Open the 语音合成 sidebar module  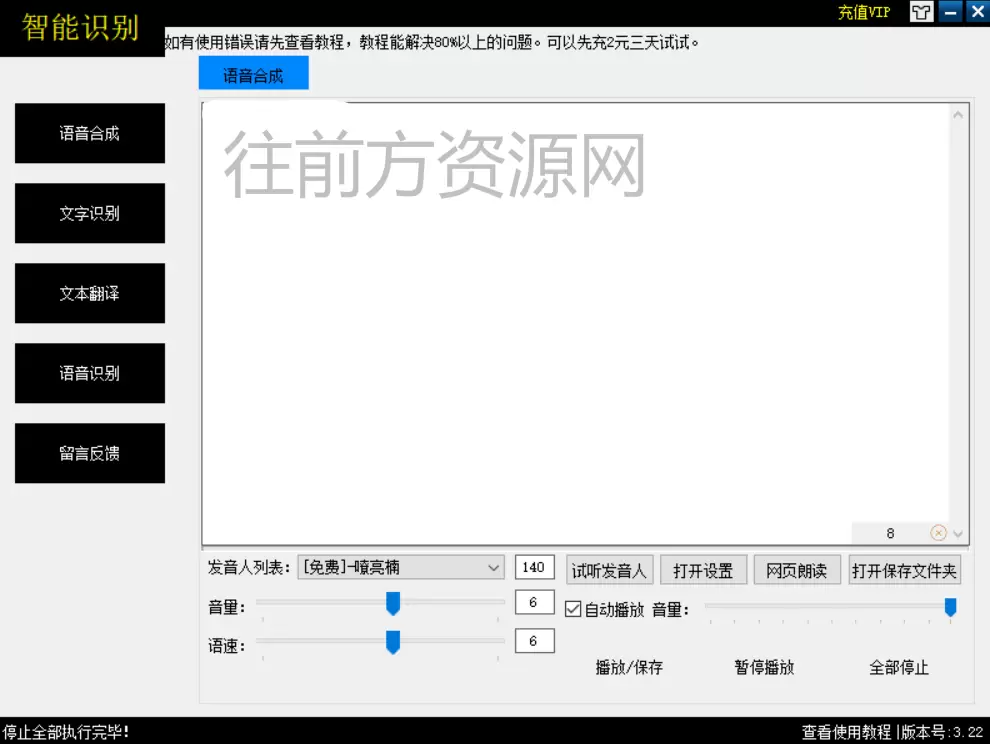90,133
